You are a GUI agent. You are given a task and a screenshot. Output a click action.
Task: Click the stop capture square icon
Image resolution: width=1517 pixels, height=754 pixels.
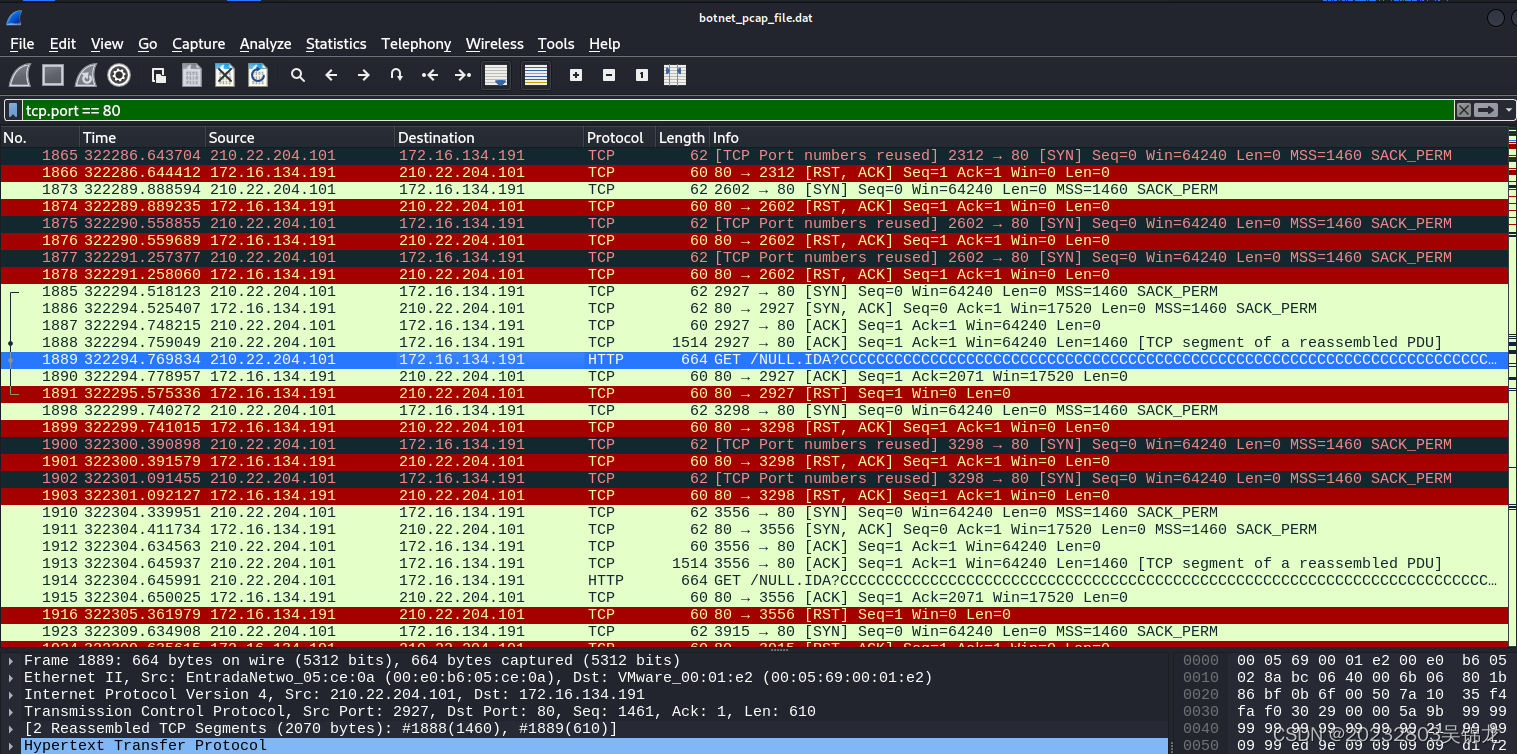point(53,75)
